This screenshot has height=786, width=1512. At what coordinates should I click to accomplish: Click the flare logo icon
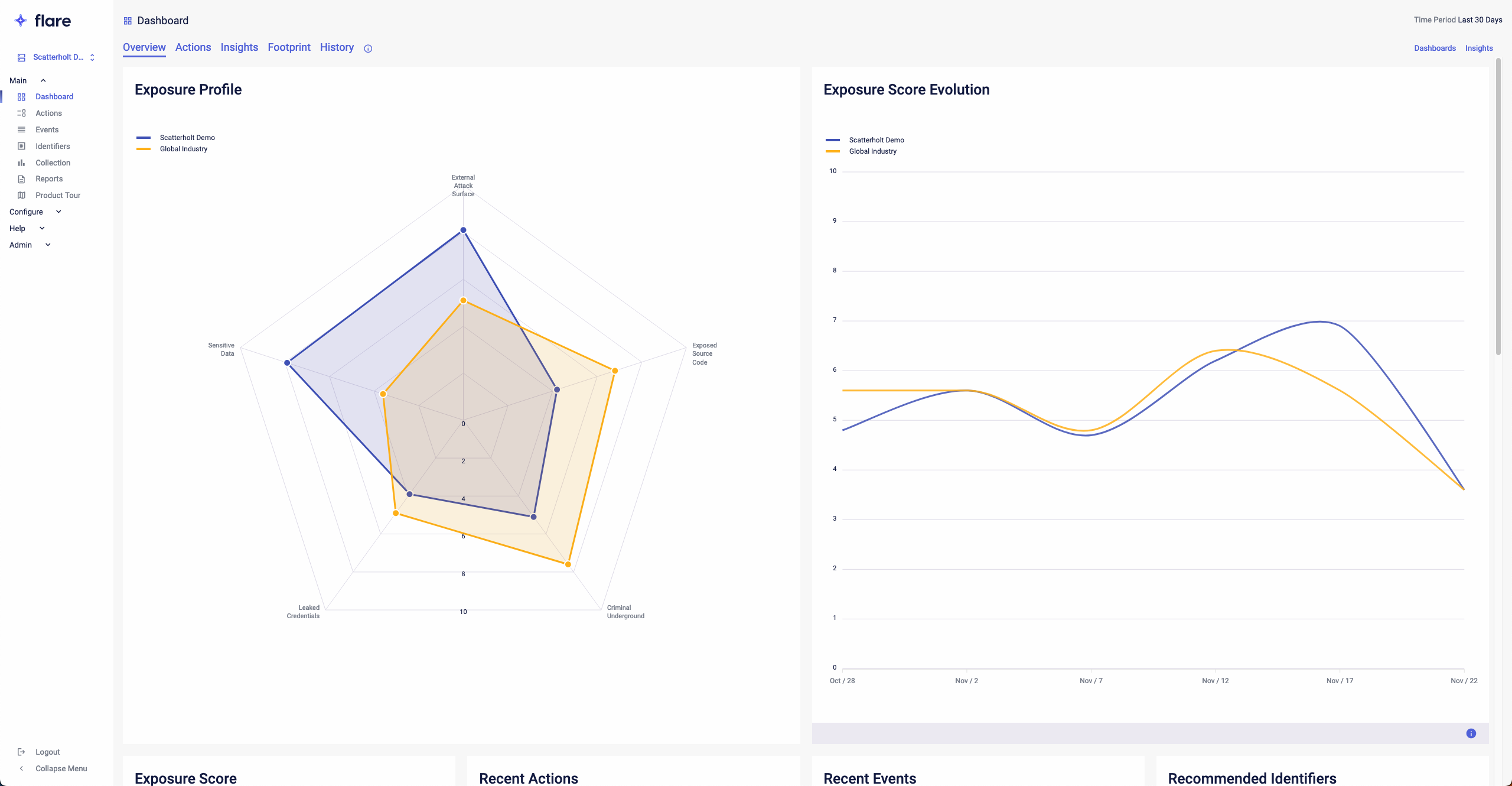tap(21, 21)
